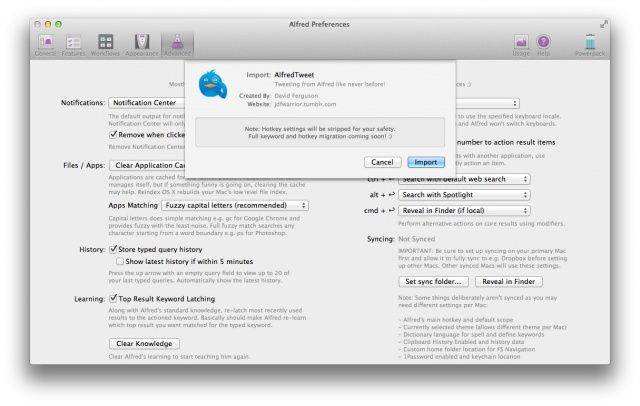Click the fullscreen arrows in title bar
Image resolution: width=640 pixels, height=406 pixels.
604,24
